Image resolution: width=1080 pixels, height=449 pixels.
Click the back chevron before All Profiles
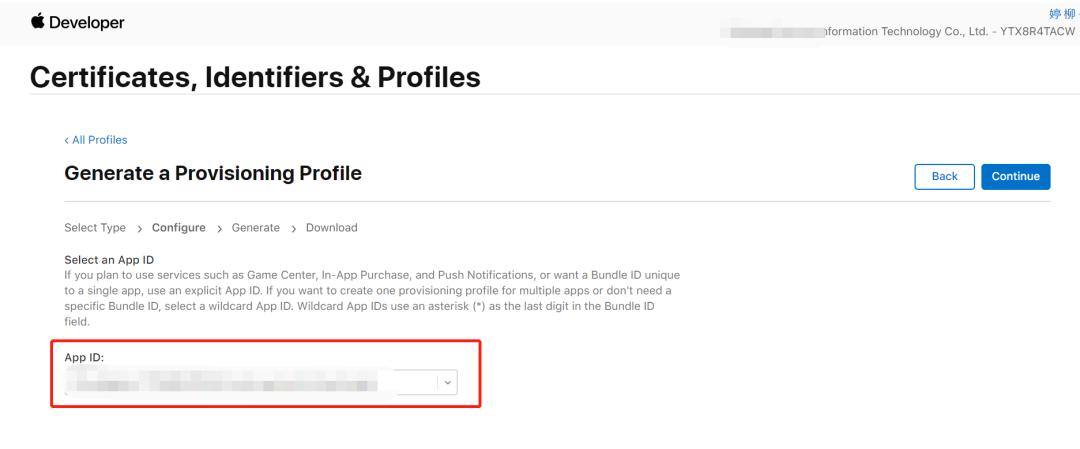66,140
